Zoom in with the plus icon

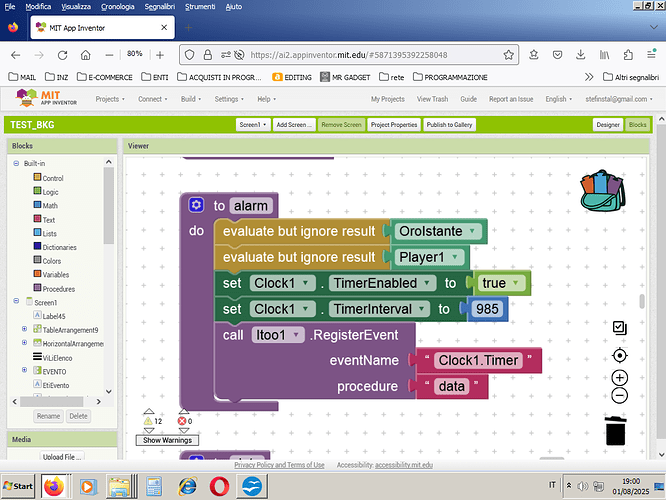(x=619, y=378)
